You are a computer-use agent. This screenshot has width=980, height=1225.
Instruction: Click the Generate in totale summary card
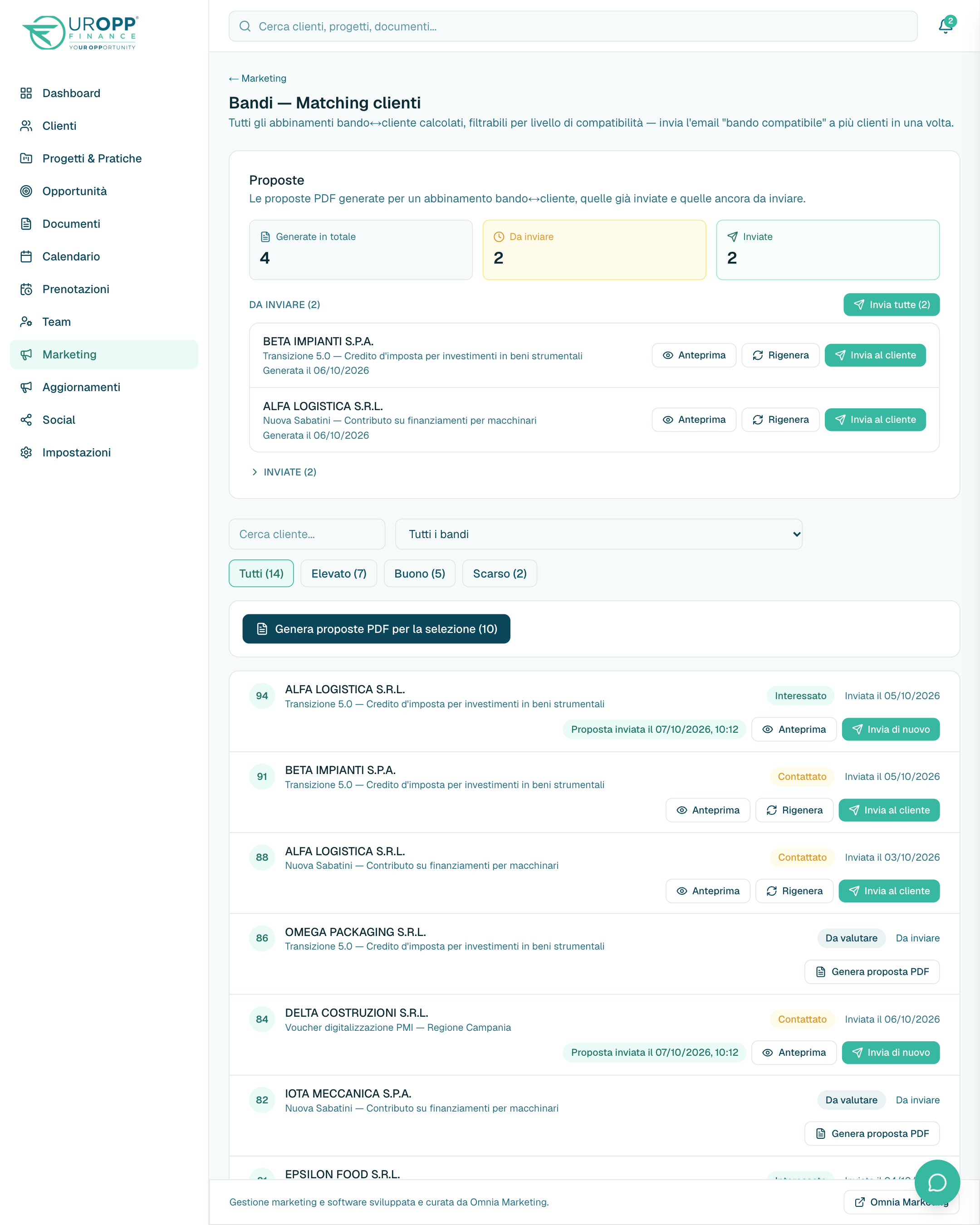(361, 250)
